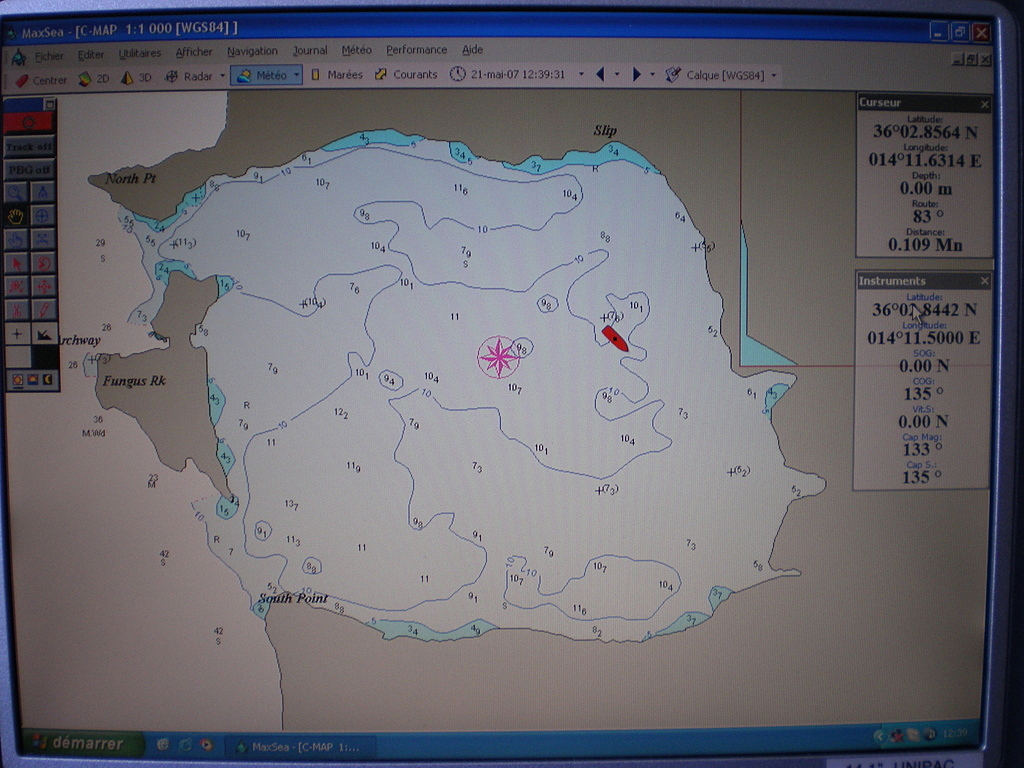Viewport: 1024px width, 768px height.
Task: Select the red skull danger-mark tool
Action: [16, 287]
